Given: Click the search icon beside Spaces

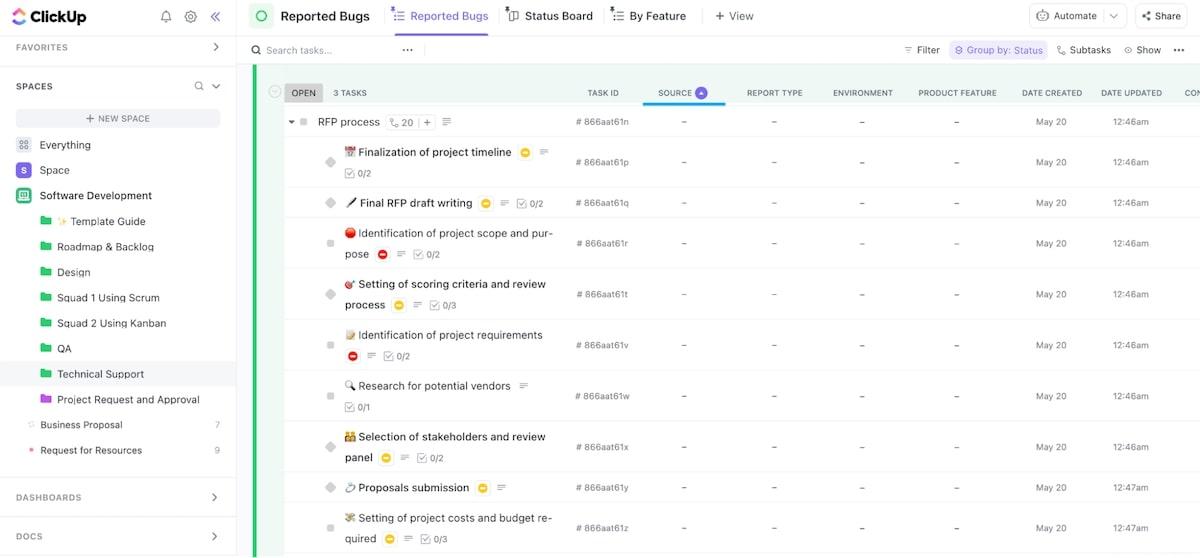Looking at the screenshot, I should point(199,87).
